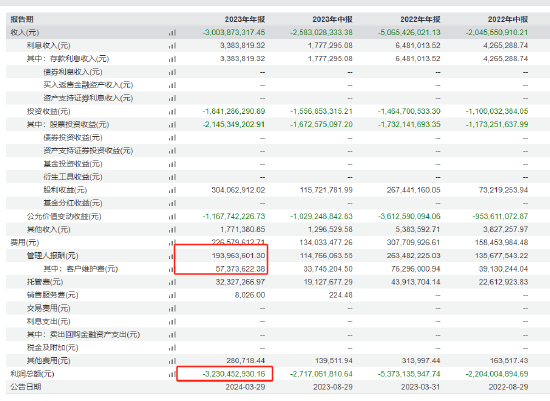
Task: Select value -2,583,028,333.38
Action: [321, 33]
